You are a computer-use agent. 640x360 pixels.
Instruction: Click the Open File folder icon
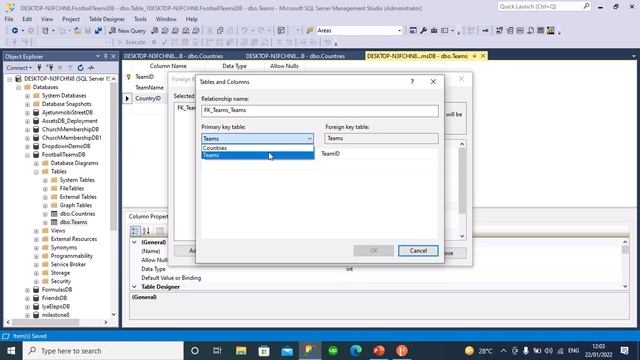point(77,31)
